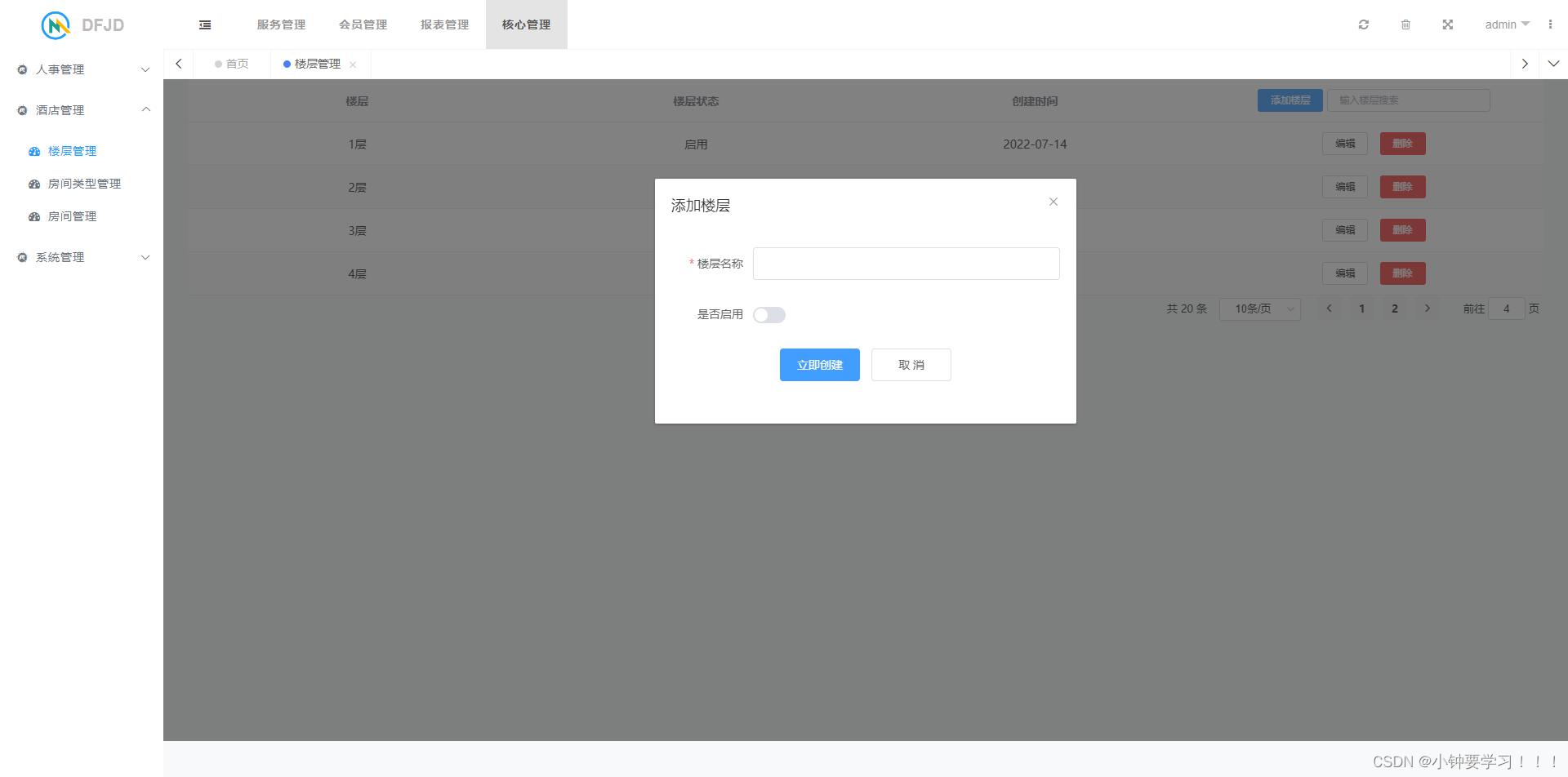Click 删除 for the 2层 row
Viewport: 1568px width, 777px height.
[x=1403, y=187]
